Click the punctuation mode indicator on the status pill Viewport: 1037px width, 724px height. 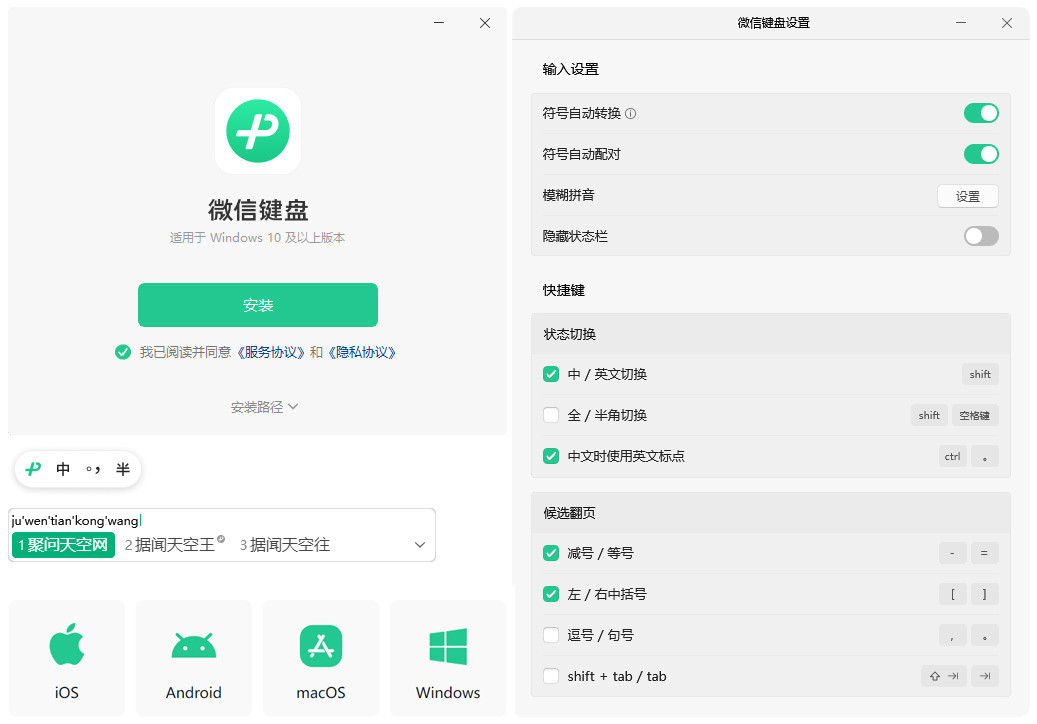95,468
